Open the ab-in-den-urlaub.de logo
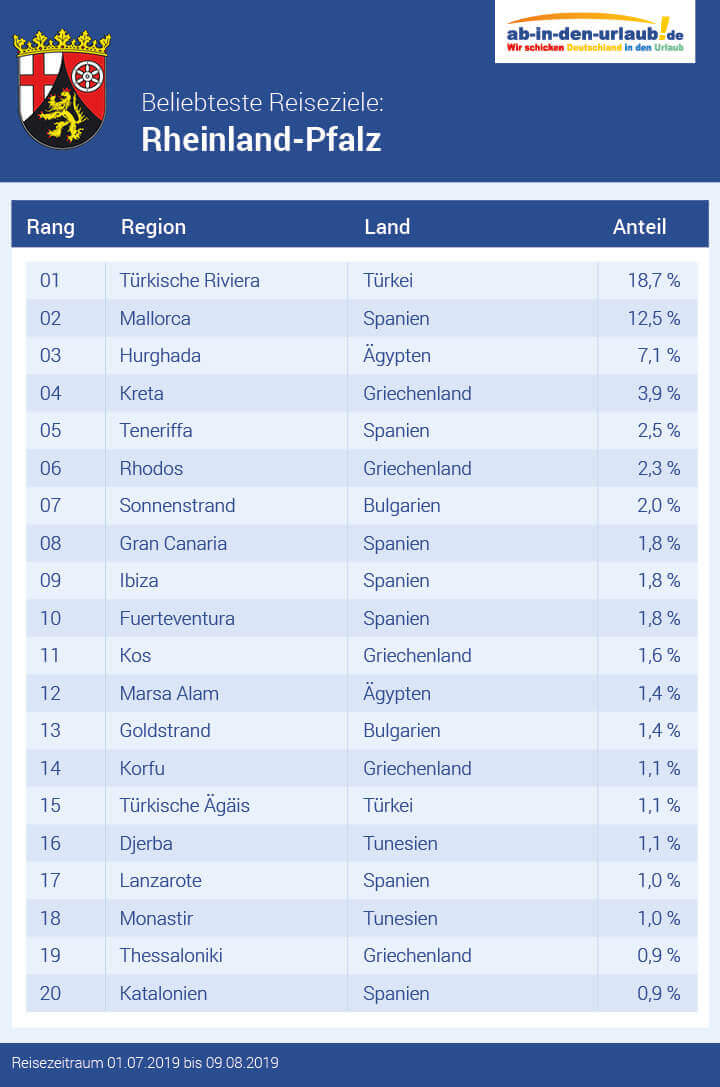720x1087 pixels. click(595, 32)
